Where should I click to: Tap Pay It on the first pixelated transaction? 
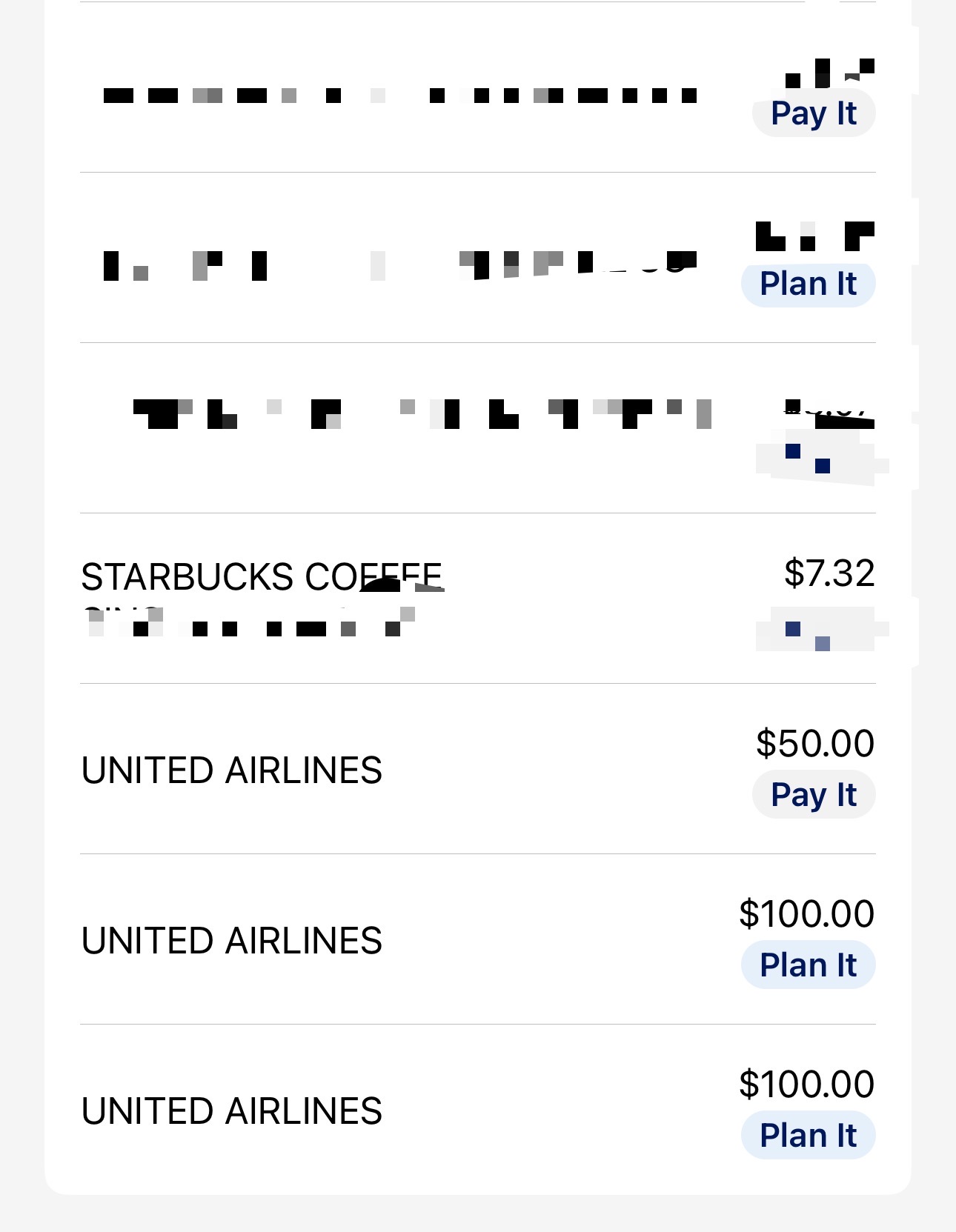pyautogui.click(x=814, y=113)
